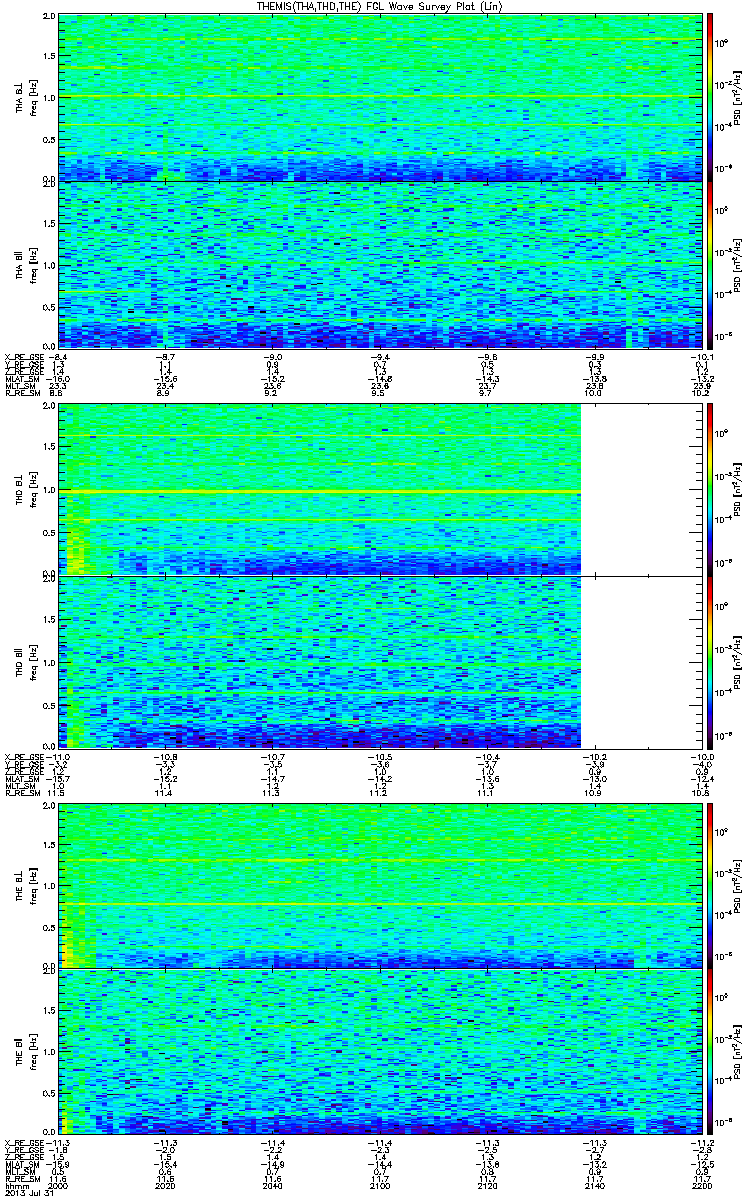Click the white data gap in THD B-perpendicular panel
Screen dimensions: 750x1200
pyautogui.click(x=640, y=490)
